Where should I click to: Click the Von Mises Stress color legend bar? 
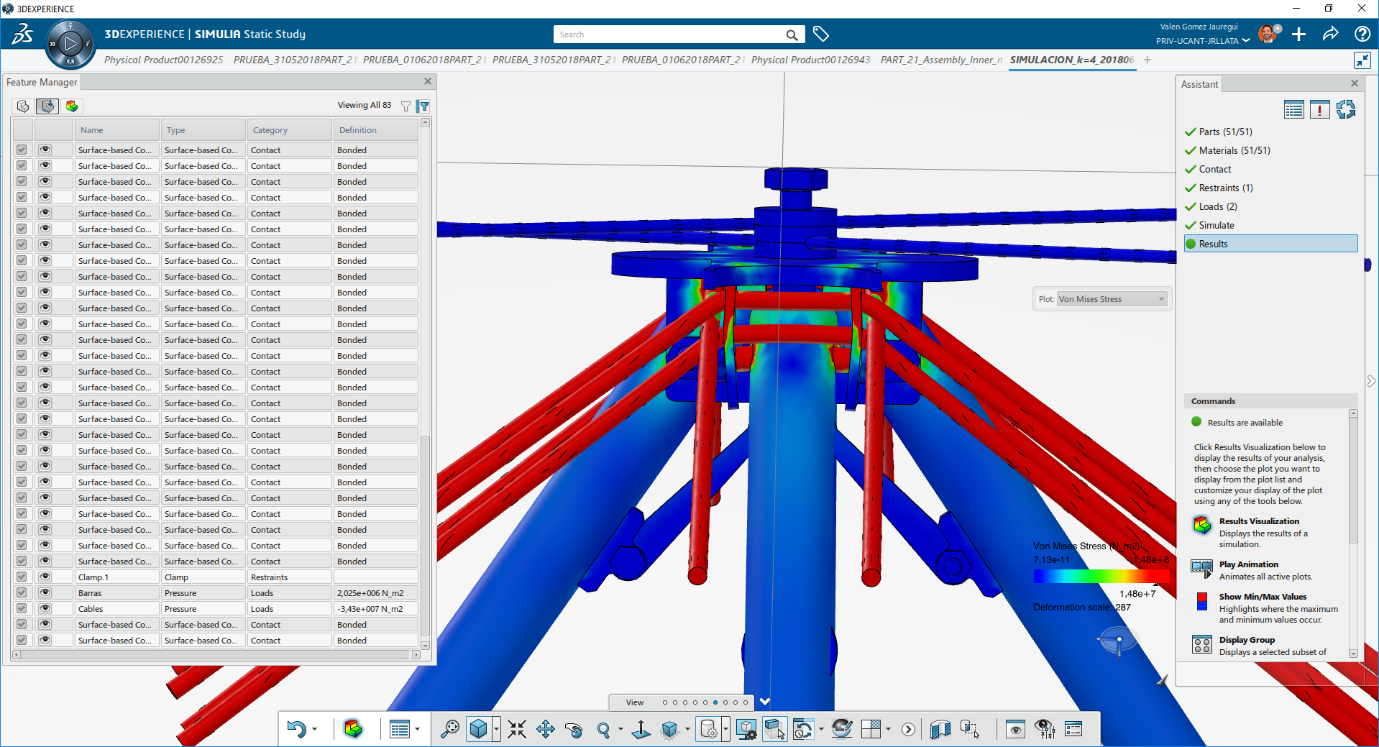[x=1101, y=576]
